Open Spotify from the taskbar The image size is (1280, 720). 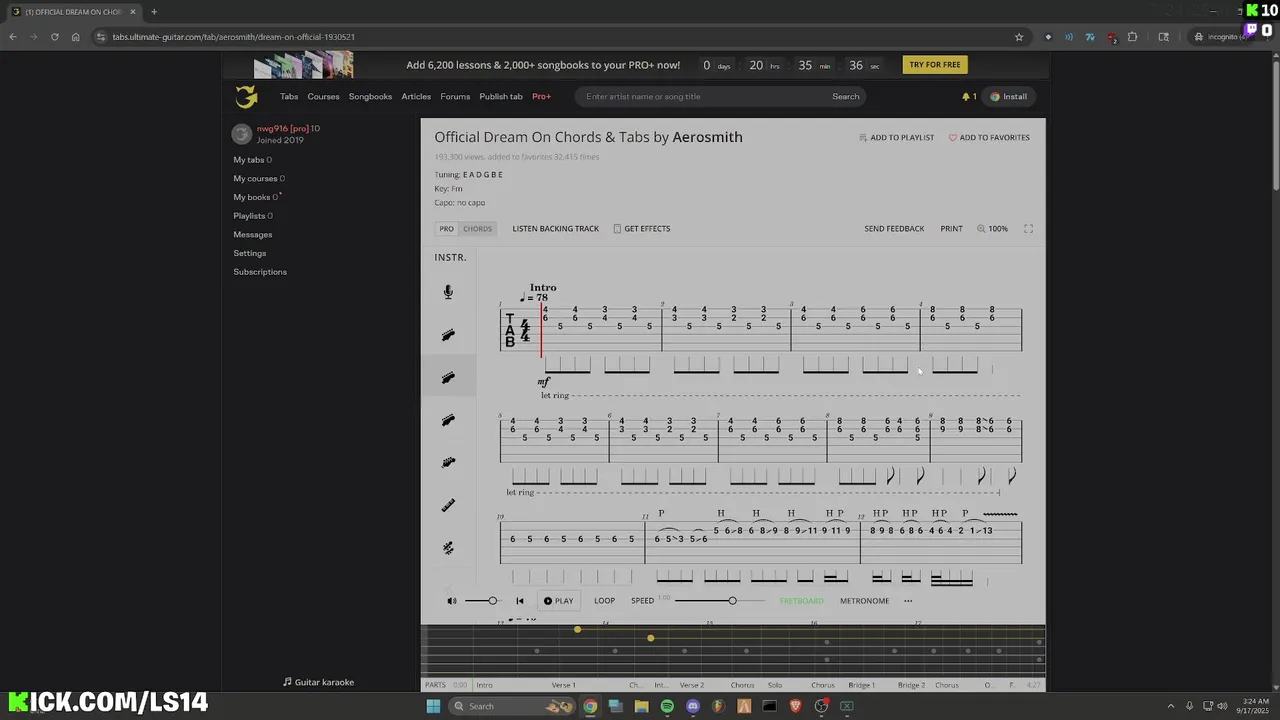(667, 706)
